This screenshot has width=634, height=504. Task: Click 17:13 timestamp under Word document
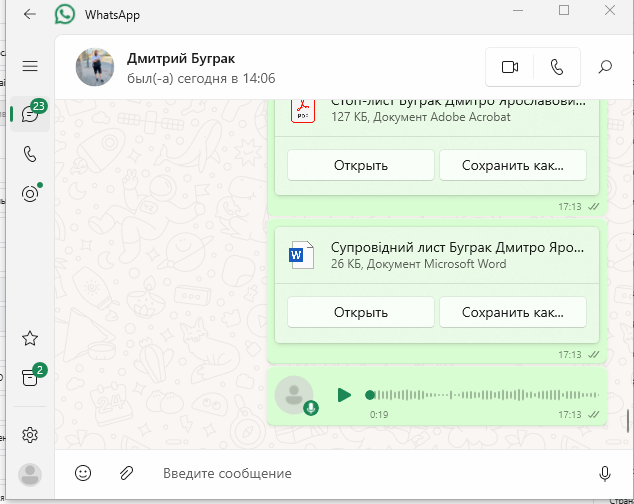point(570,355)
